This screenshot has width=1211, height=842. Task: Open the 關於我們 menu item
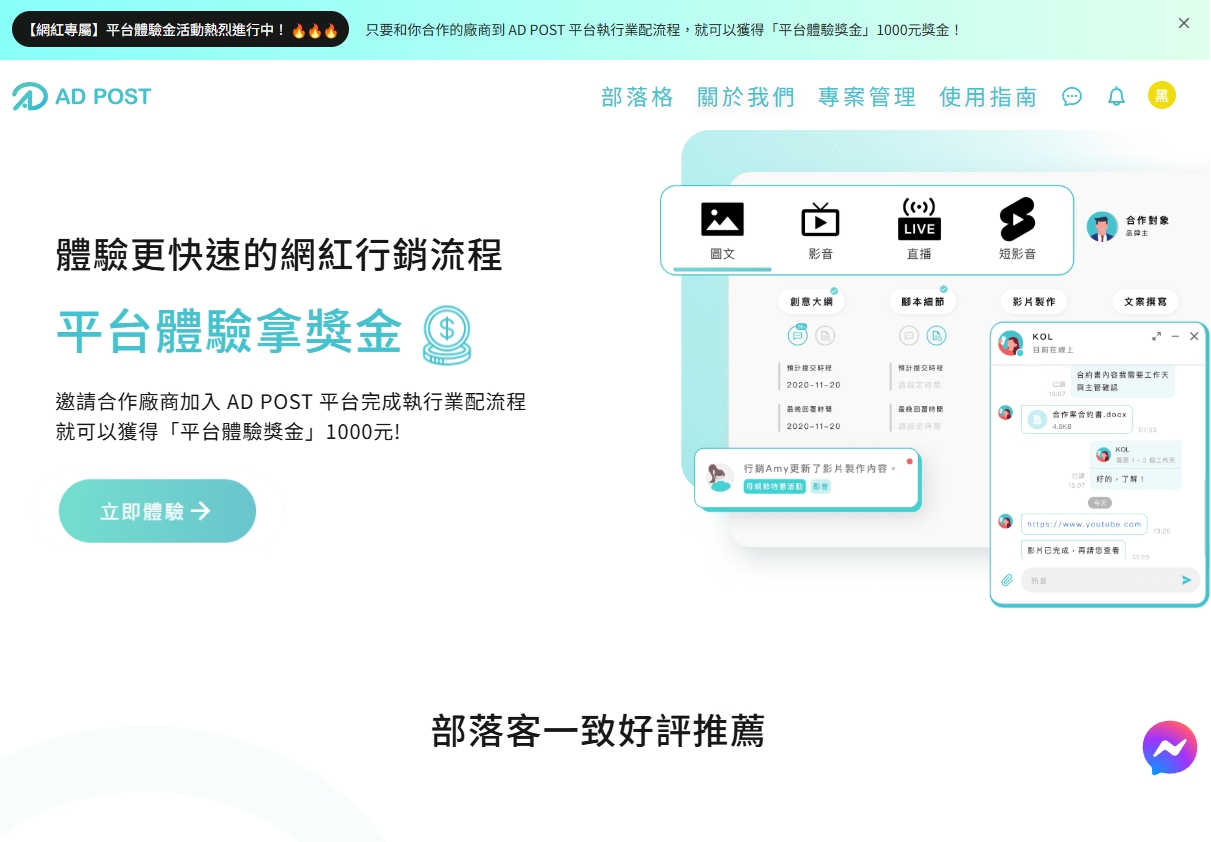click(746, 97)
